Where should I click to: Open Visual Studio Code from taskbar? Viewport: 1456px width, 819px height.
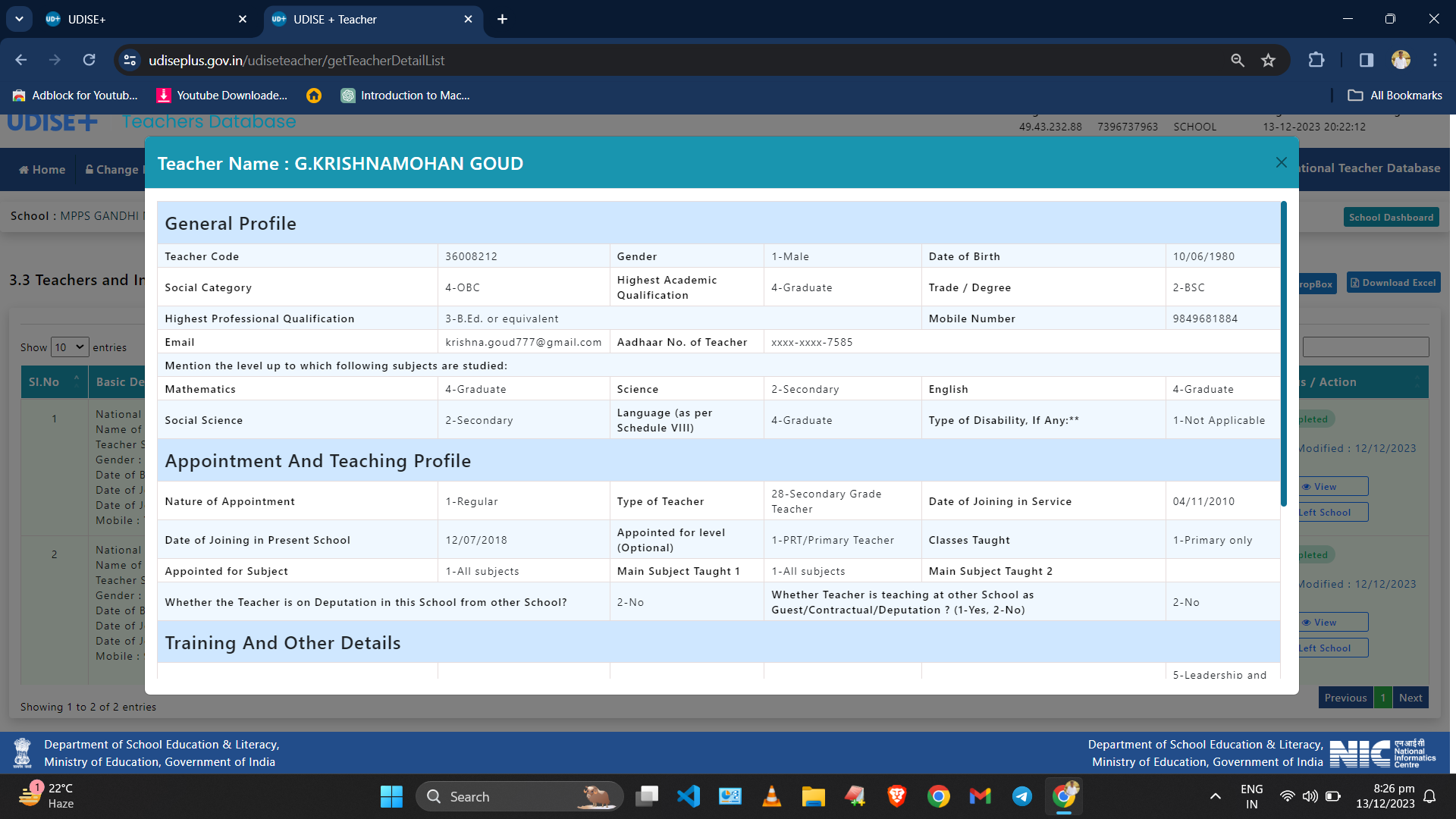[x=689, y=796]
